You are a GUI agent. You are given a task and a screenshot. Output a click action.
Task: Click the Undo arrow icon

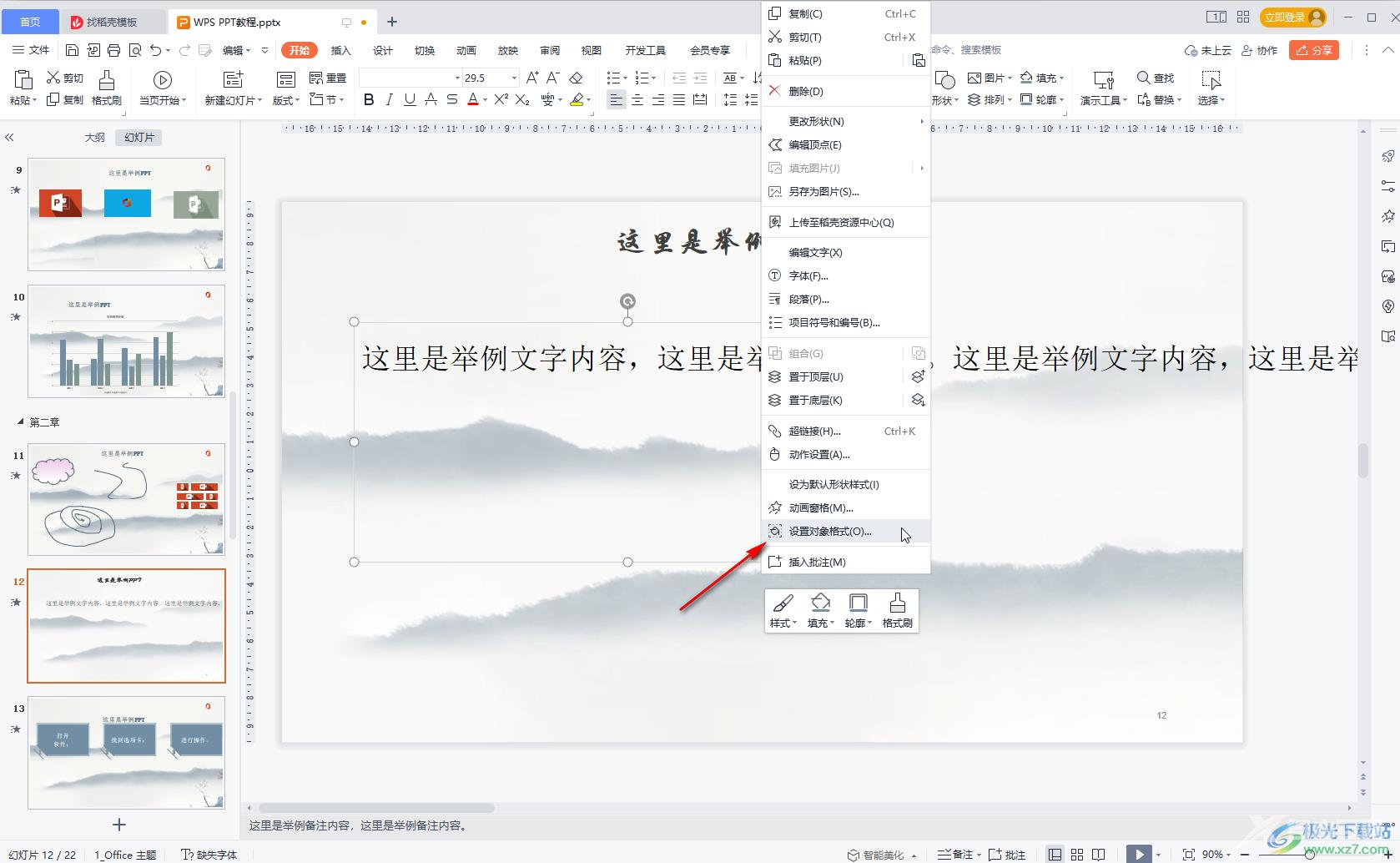tap(155, 50)
